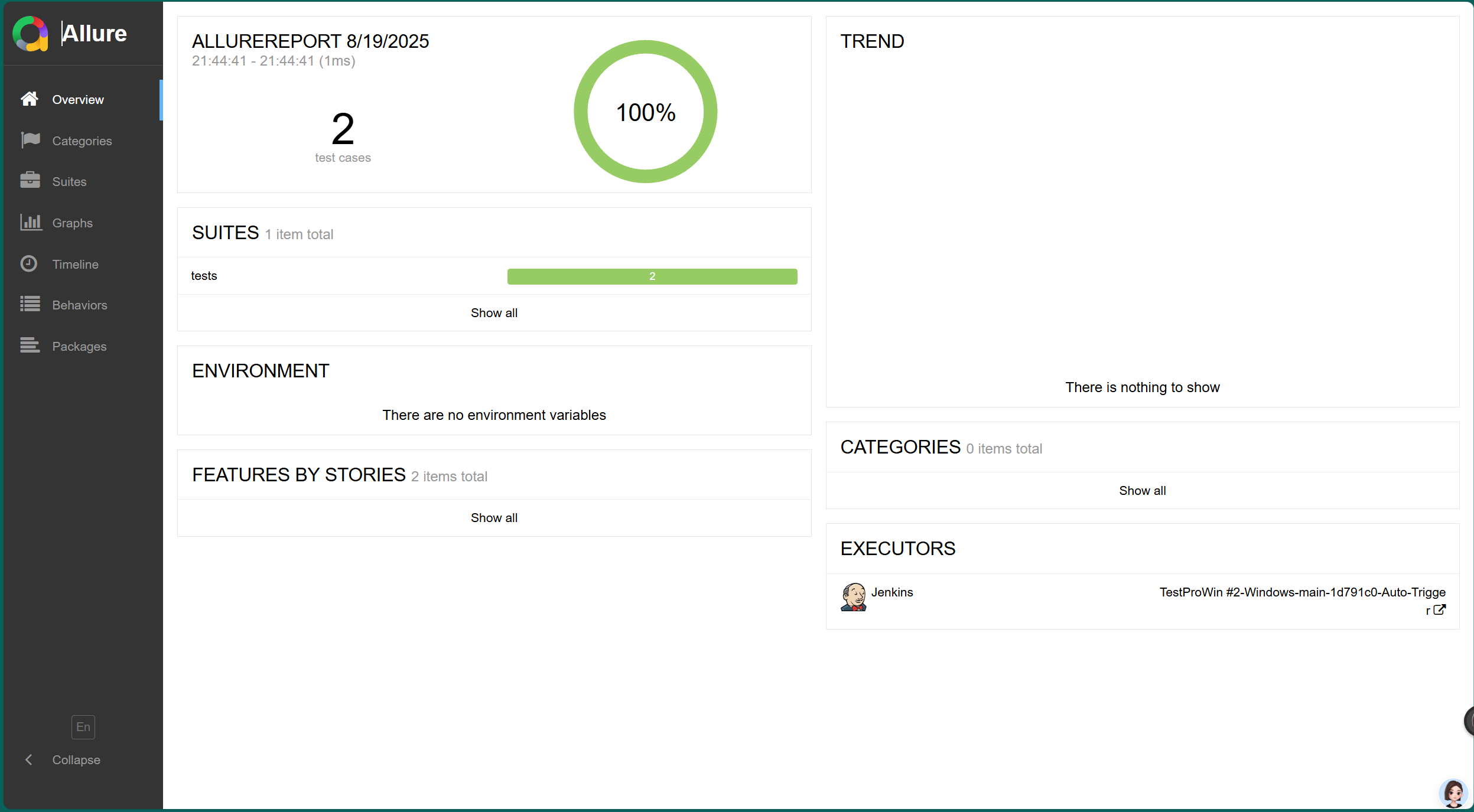Open the Jenkins build external link icon

pyautogui.click(x=1439, y=610)
